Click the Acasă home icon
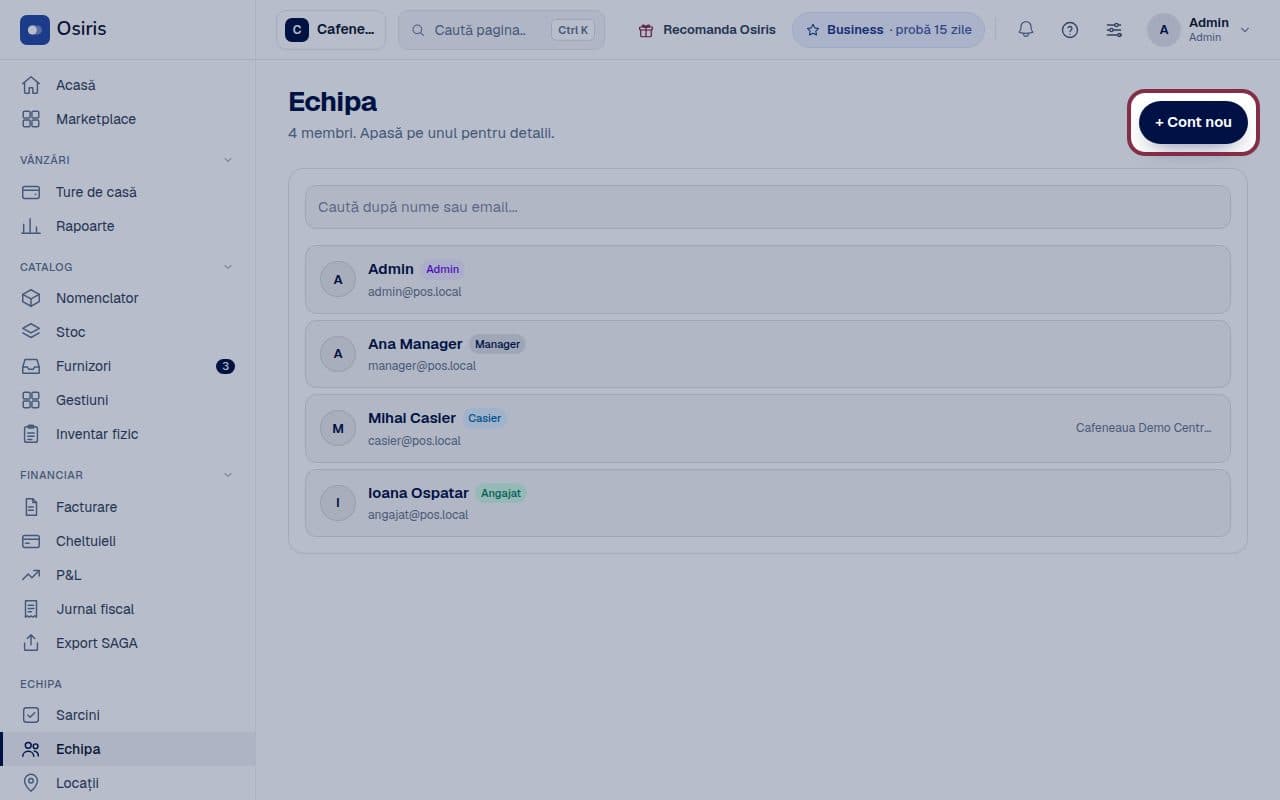 pos(31,85)
